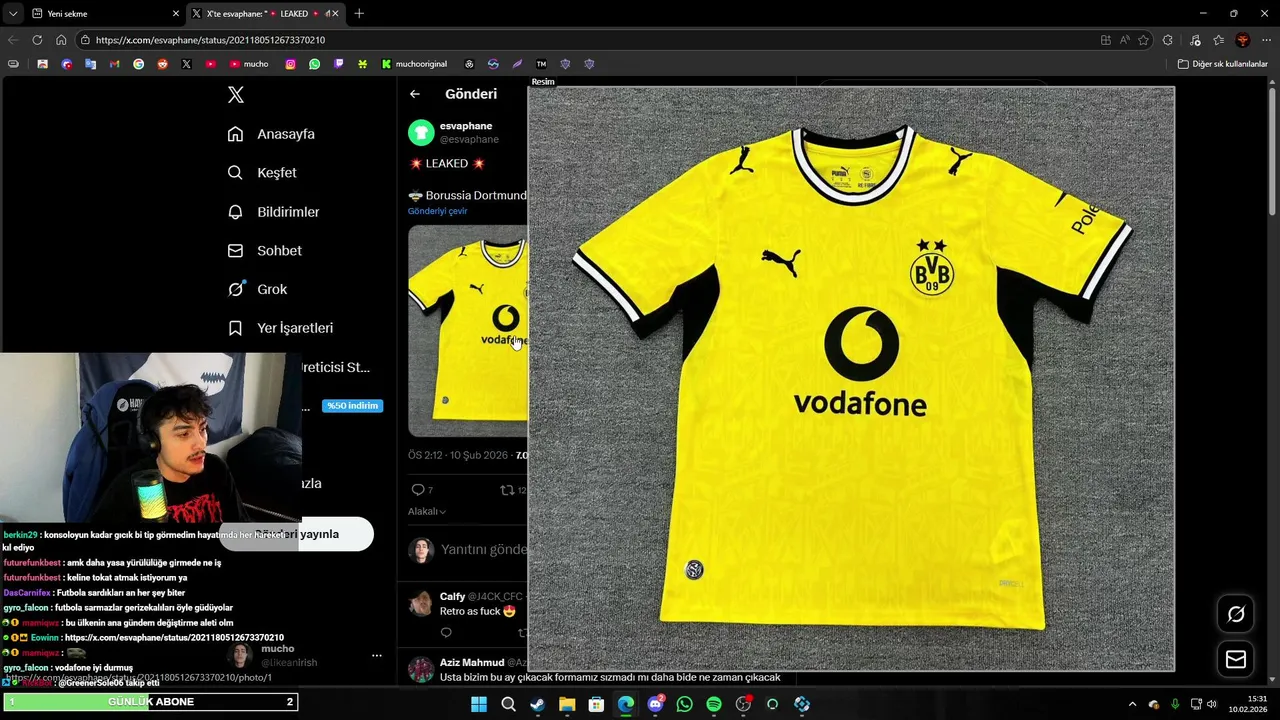Open the Windows Start menu
Viewport: 1280px width, 720px height.
click(x=479, y=704)
